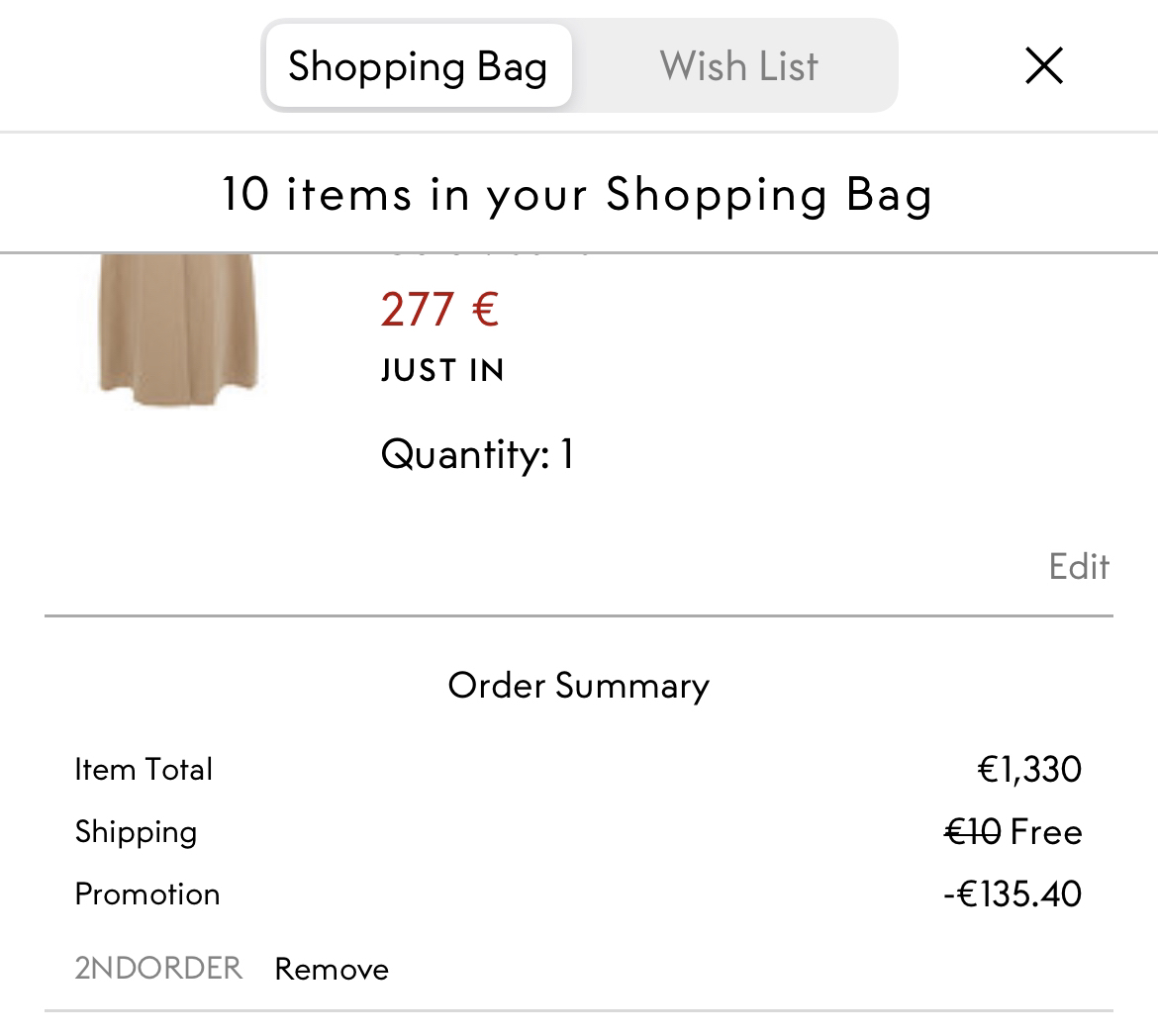This screenshot has height=1036, width=1158.
Task: Click the 2NDORDER promotion code label
Action: click(x=158, y=967)
